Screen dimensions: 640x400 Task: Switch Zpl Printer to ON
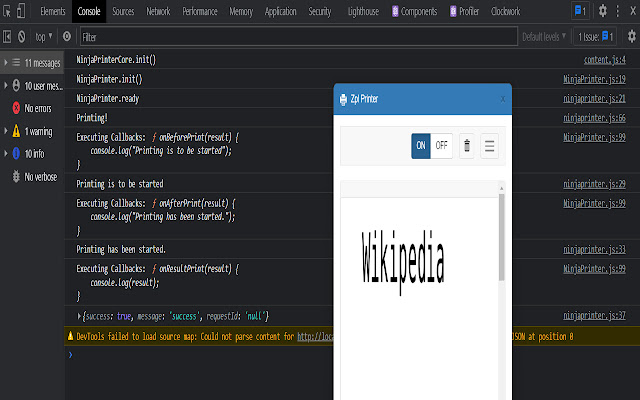[421, 145]
